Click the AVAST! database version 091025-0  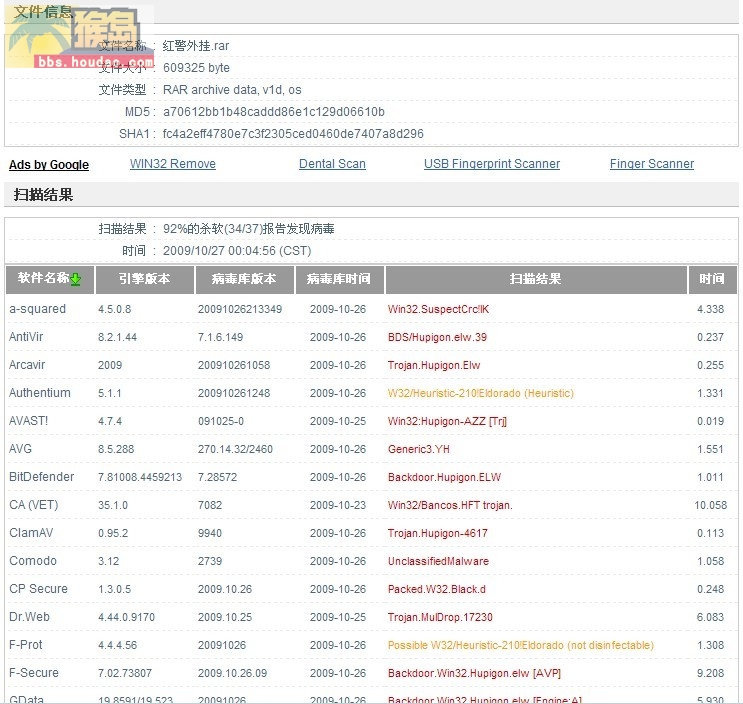click(221, 421)
